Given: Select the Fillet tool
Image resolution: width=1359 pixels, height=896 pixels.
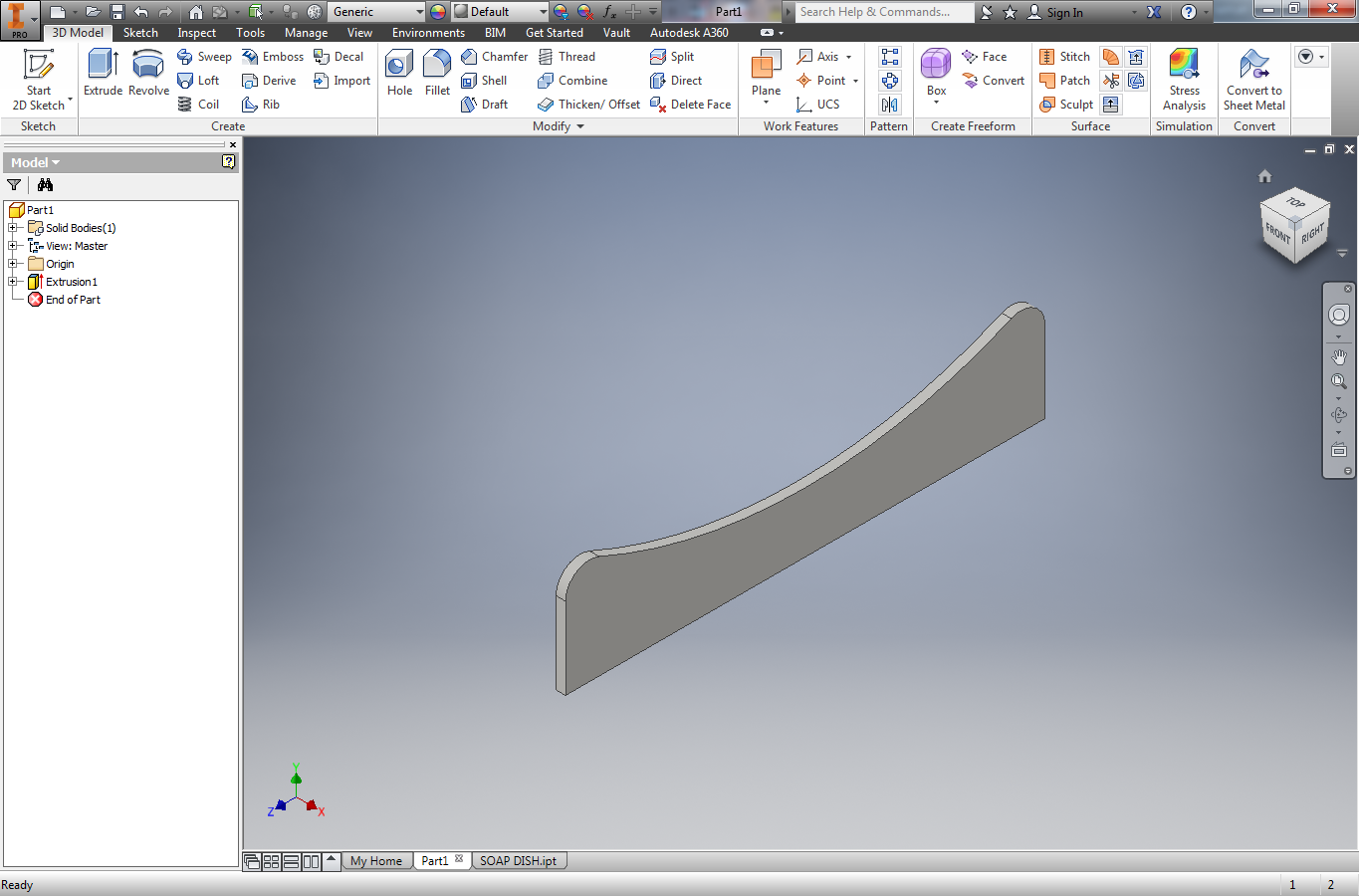Looking at the screenshot, I should click(437, 73).
